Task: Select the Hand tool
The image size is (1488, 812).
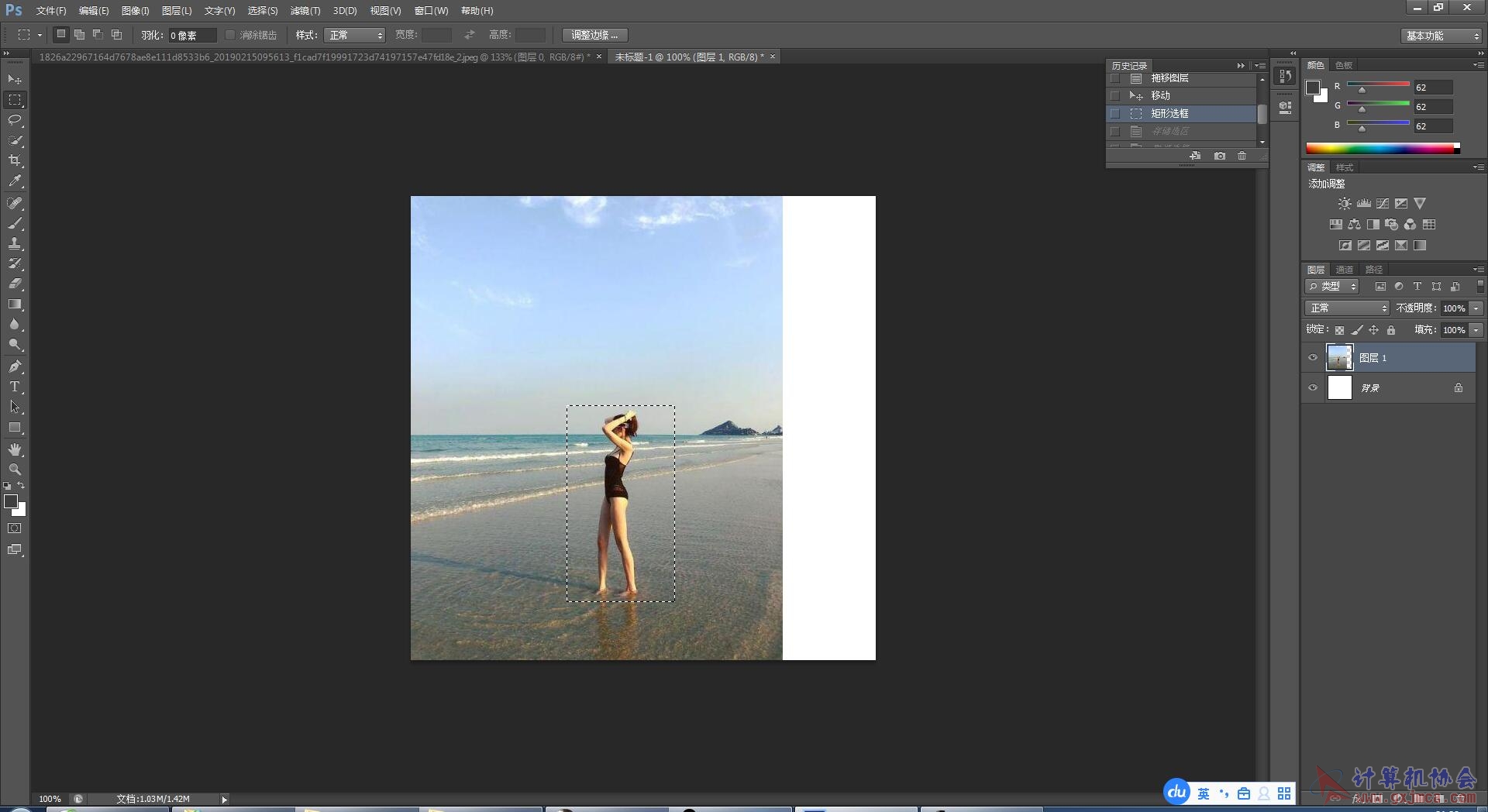Action: click(15, 449)
